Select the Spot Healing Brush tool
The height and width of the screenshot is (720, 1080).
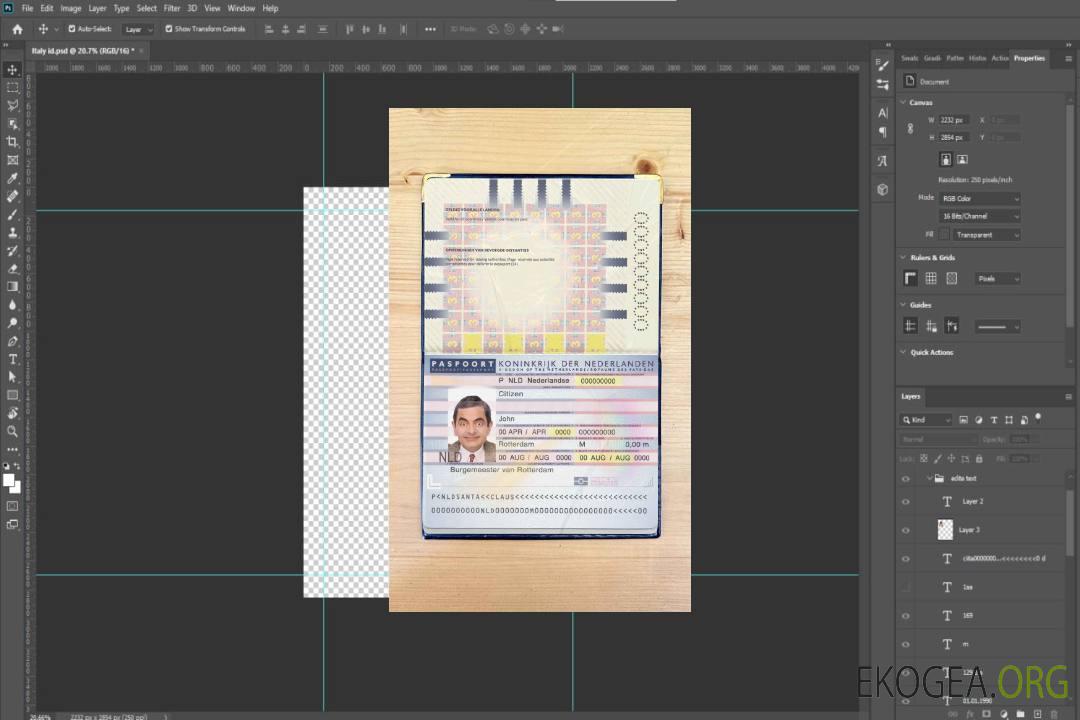(12, 196)
